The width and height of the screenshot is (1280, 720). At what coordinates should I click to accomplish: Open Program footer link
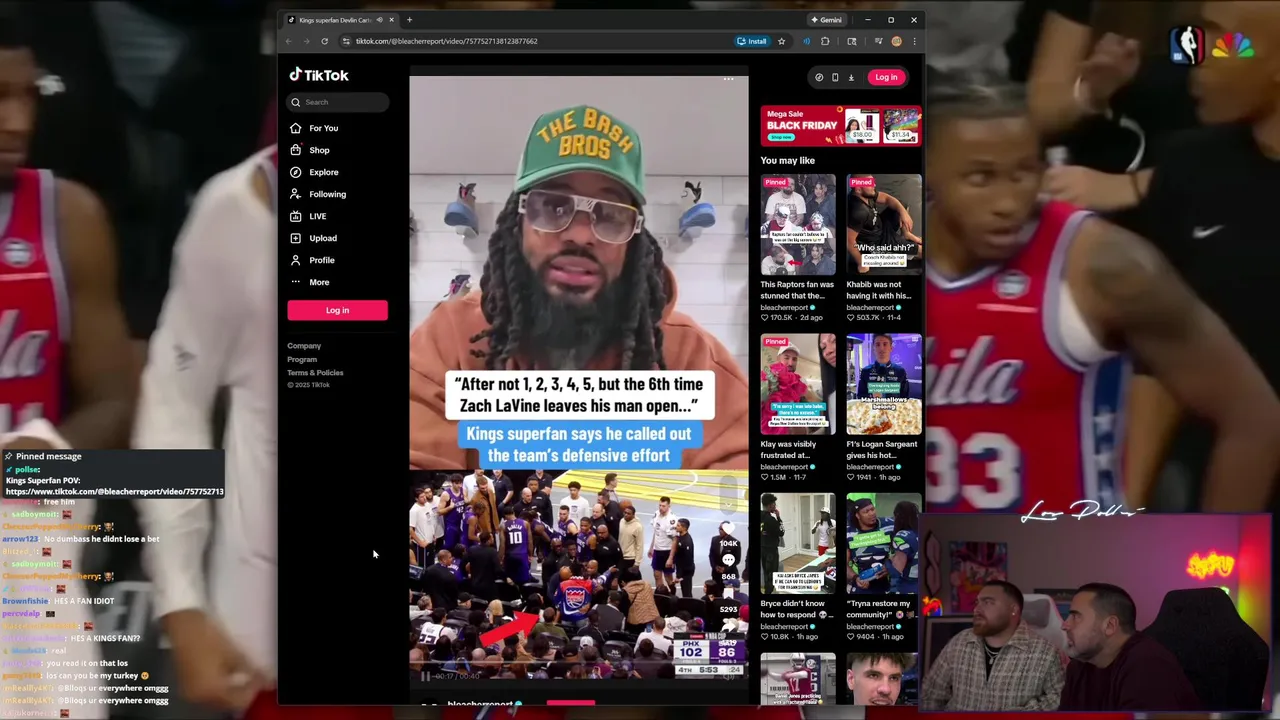click(x=302, y=359)
